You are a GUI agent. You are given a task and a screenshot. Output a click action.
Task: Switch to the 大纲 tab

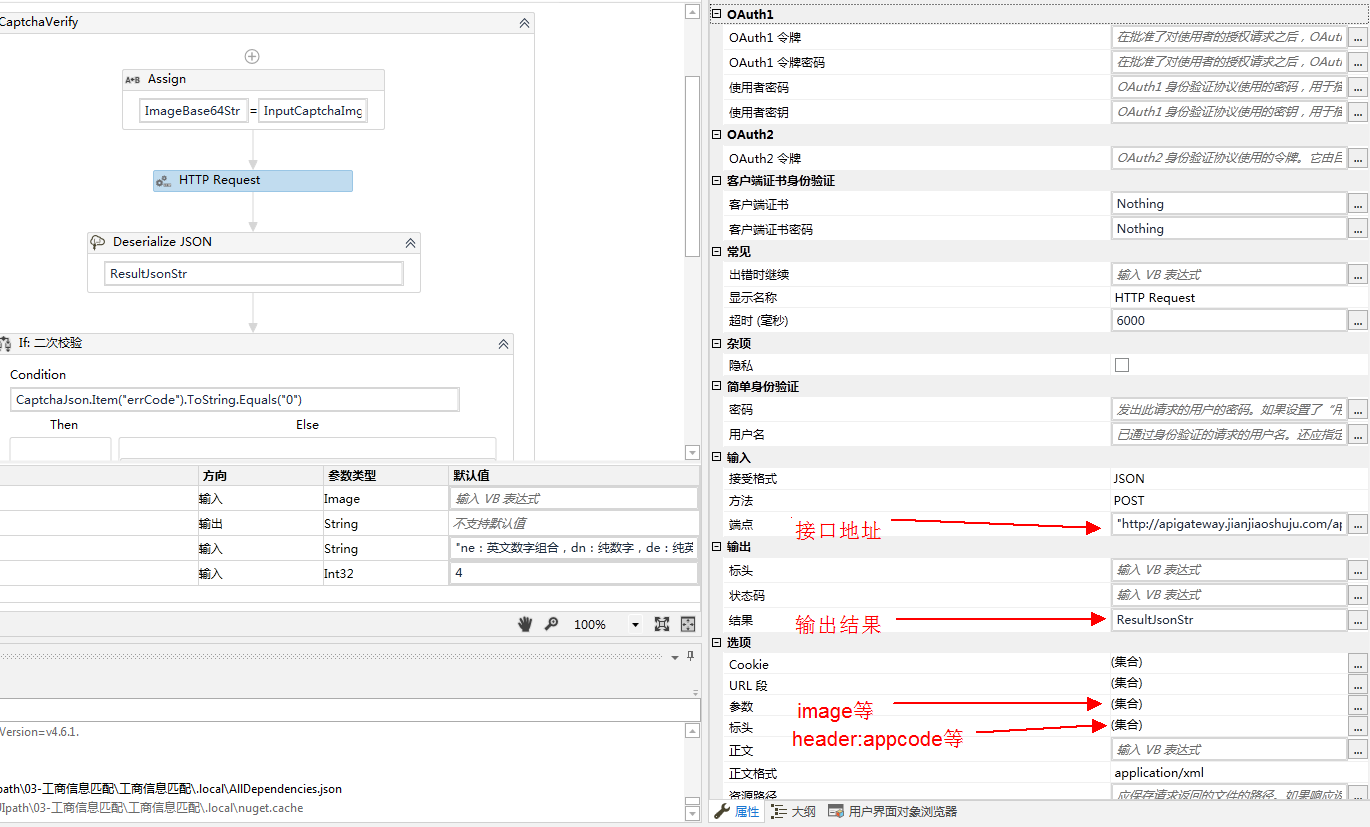click(x=794, y=812)
